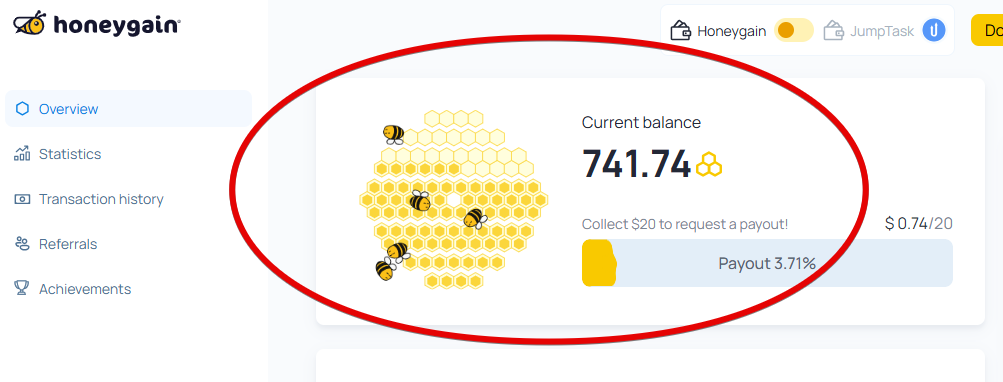Click the 741.74 current balance amount
This screenshot has height=382, width=1003.
pyautogui.click(x=636, y=164)
